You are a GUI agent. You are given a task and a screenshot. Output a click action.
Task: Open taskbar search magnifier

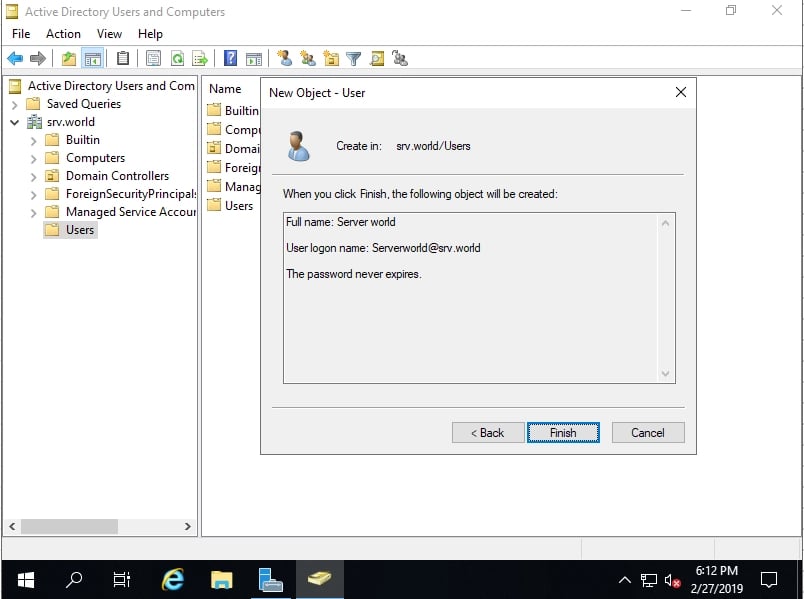[74, 580]
